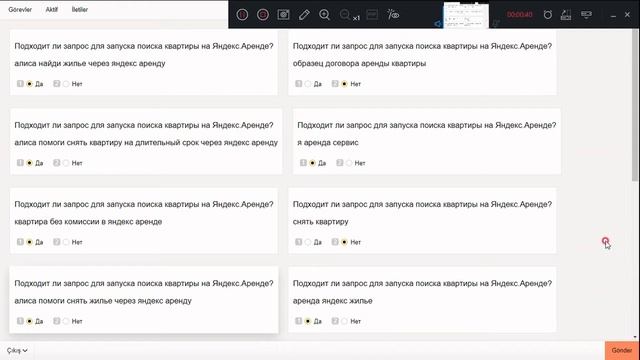
Task: Choose Да for 'алиса помоги снять квартиру на длительный срок'
Action: [29, 163]
